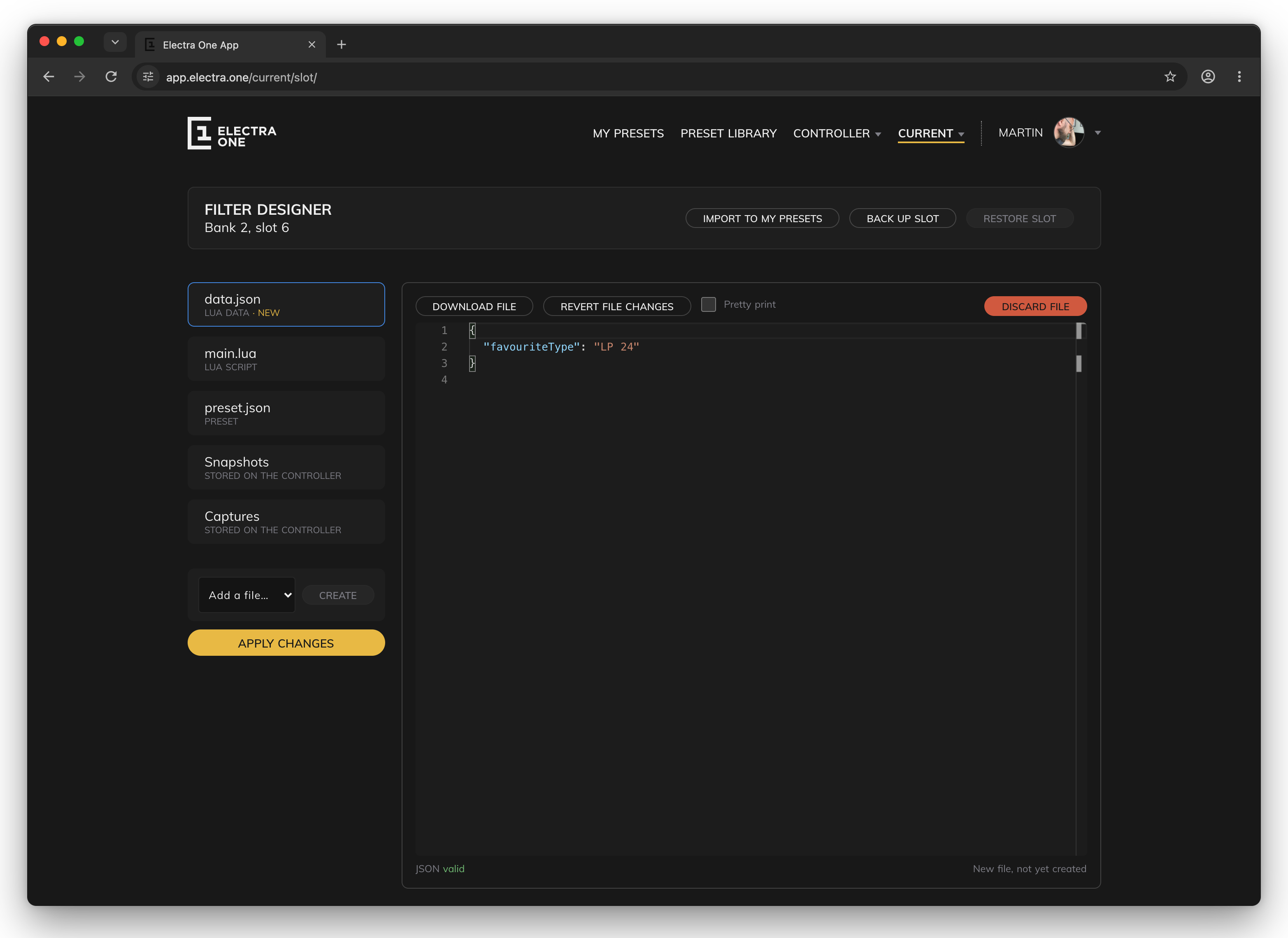Screen dimensions: 1288x938
Task: Click the "LP 24" value in the editor
Action: (617, 347)
